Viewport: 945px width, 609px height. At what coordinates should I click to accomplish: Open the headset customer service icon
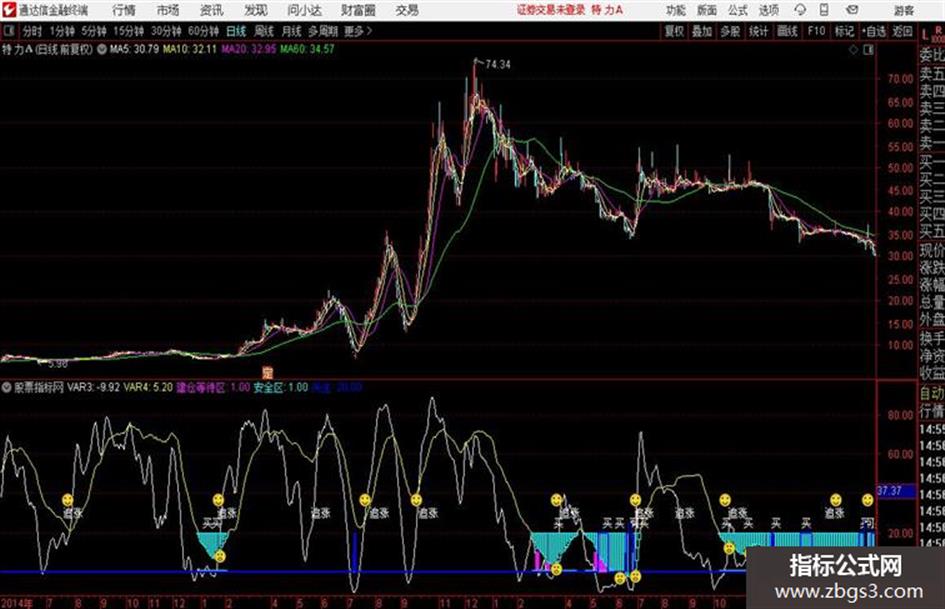point(800,10)
